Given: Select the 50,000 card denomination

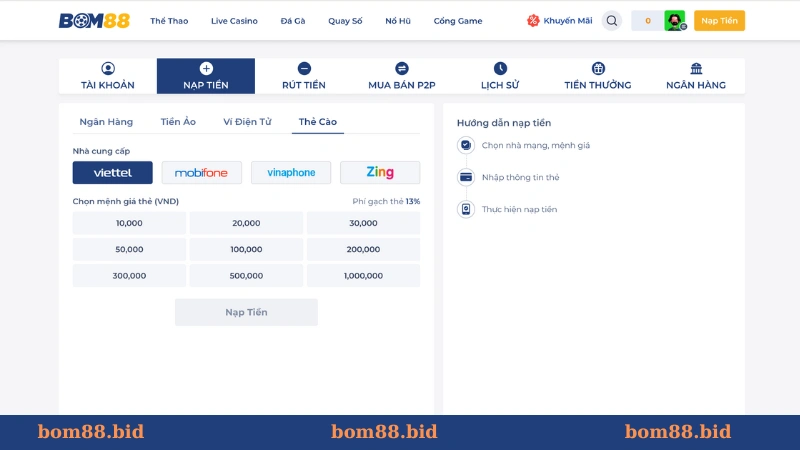Looking at the screenshot, I should coord(129,249).
